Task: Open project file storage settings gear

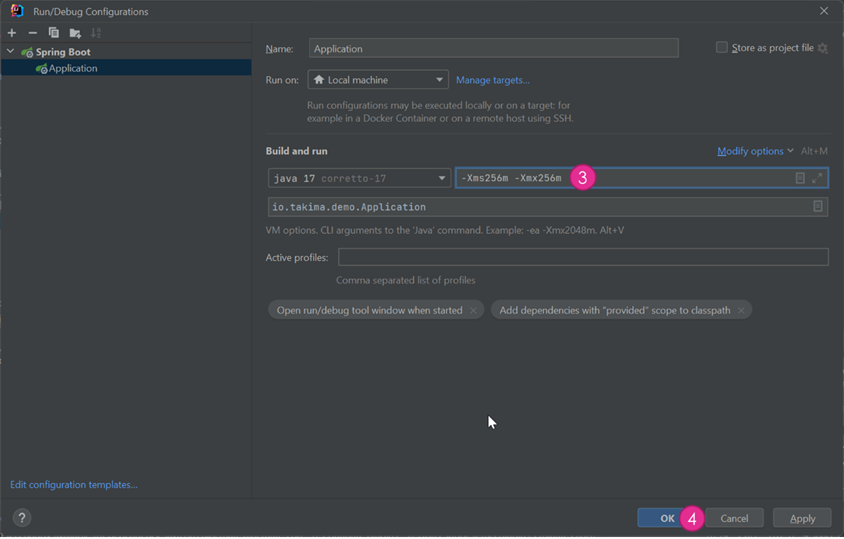Action: (822, 48)
